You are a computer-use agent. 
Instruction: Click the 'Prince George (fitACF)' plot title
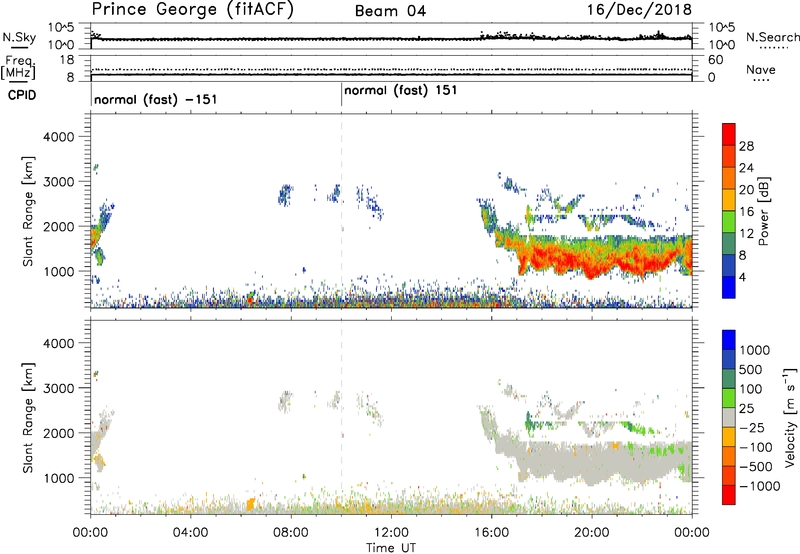pyautogui.click(x=192, y=10)
